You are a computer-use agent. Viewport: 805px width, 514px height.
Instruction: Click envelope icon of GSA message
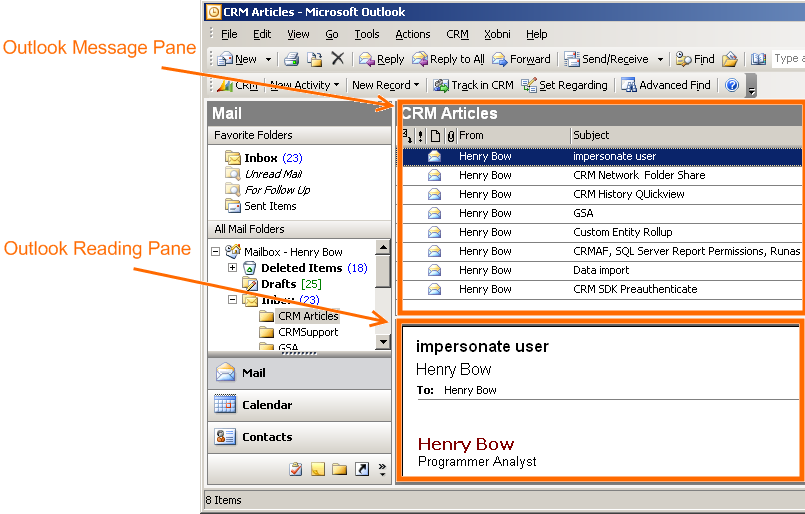[x=434, y=213]
